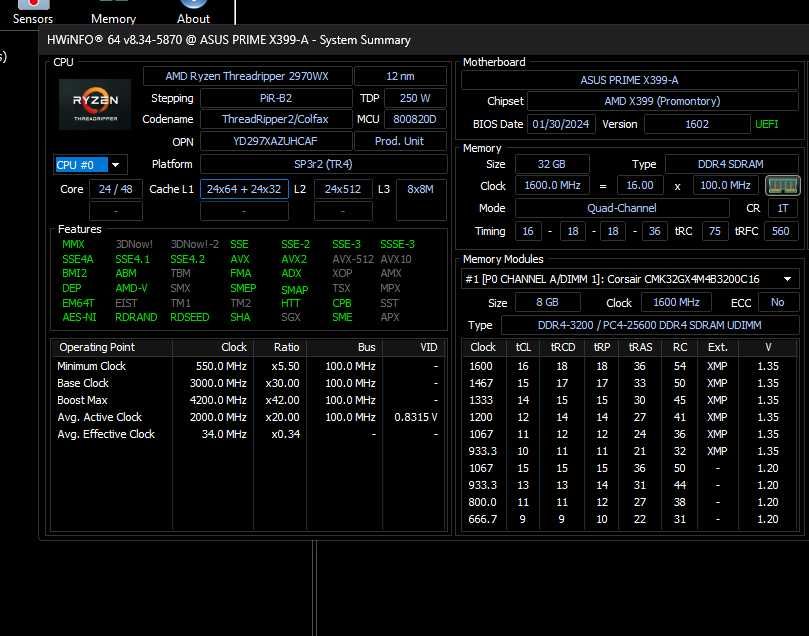Image resolution: width=809 pixels, height=636 pixels.
Task: Open the About toolbar button
Action: (x=193, y=12)
